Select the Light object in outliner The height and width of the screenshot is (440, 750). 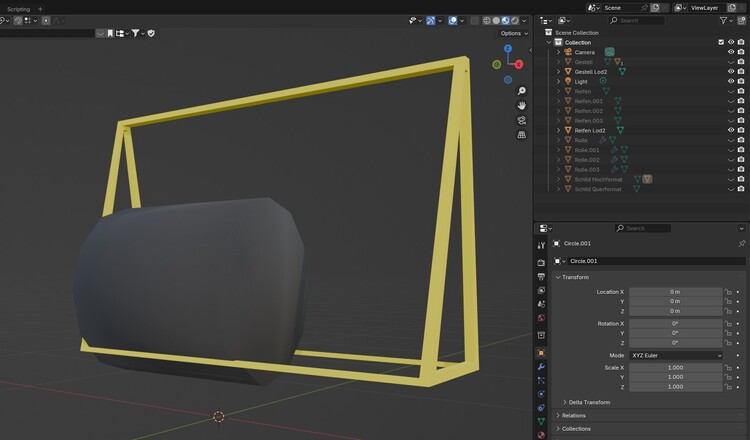581,81
